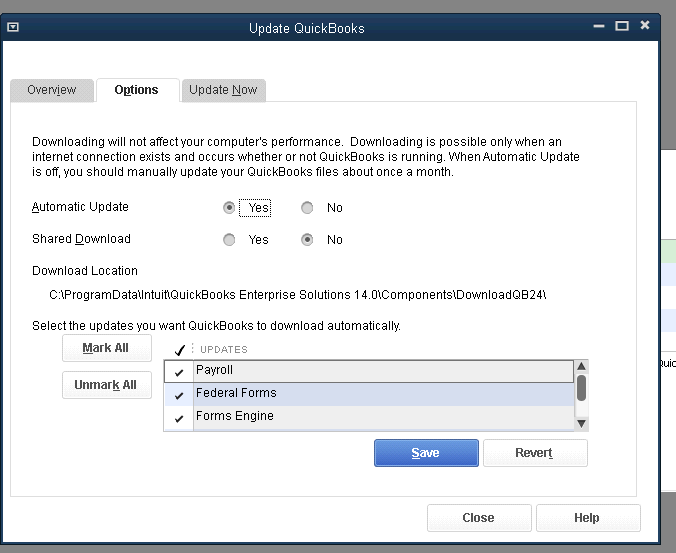This screenshot has height=553, width=676.
Task: Open the window system menu icon
Action: pos(13,27)
